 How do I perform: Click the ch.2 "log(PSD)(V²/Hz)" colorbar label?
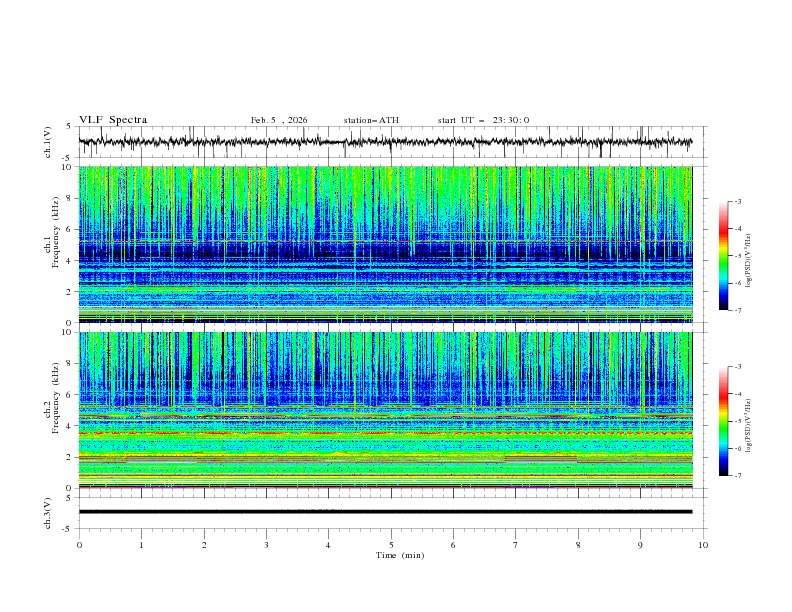tap(749, 426)
